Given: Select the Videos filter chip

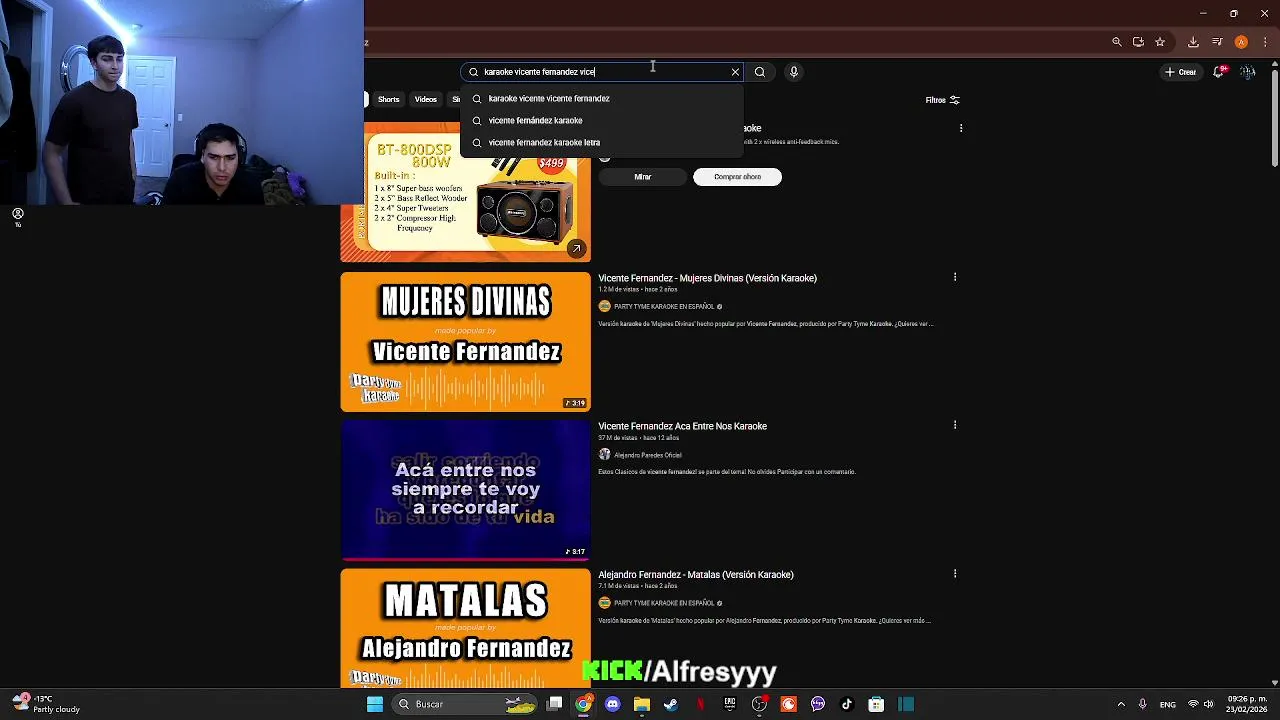Looking at the screenshot, I should click(x=426, y=99).
